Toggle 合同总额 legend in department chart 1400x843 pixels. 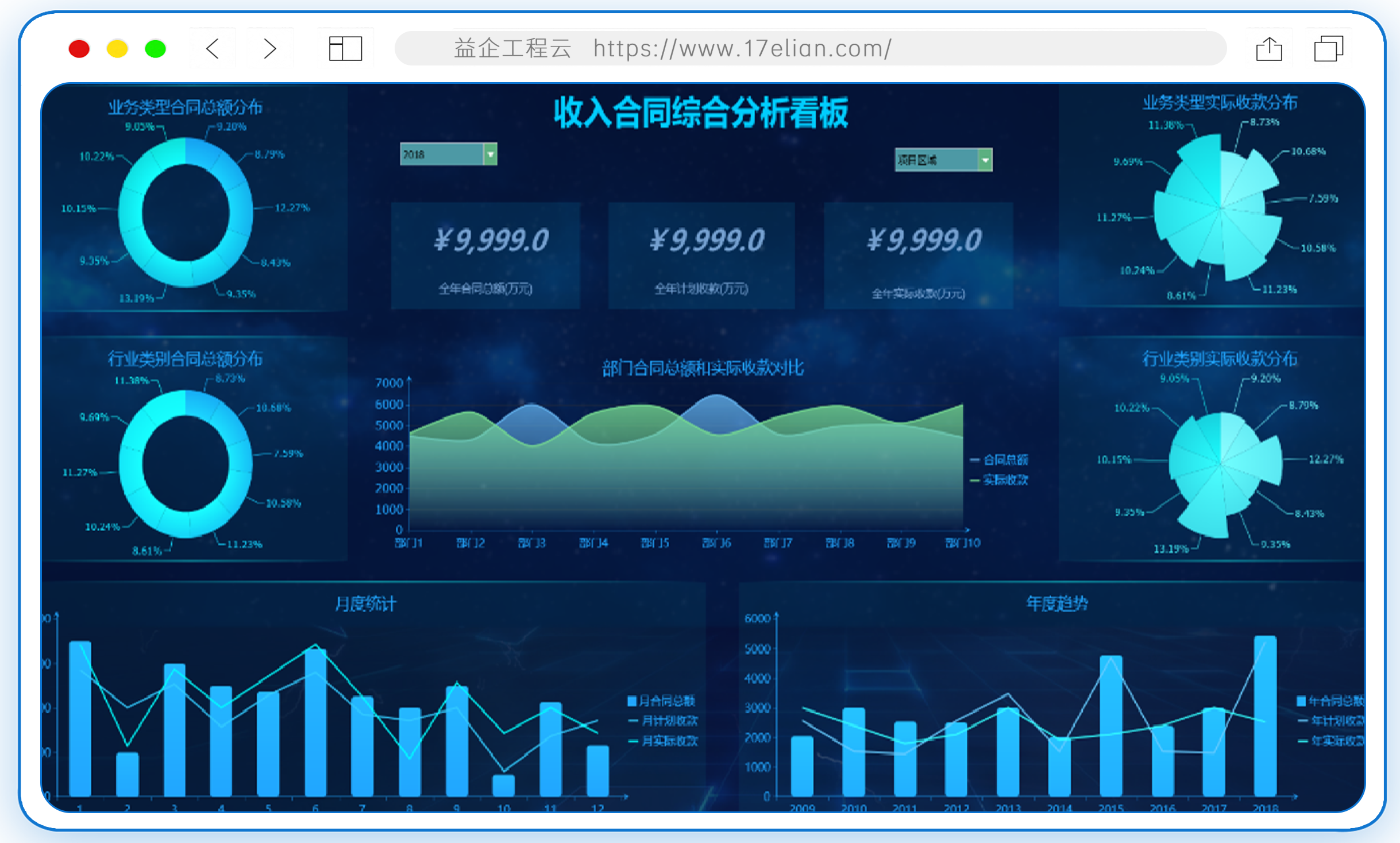click(999, 460)
